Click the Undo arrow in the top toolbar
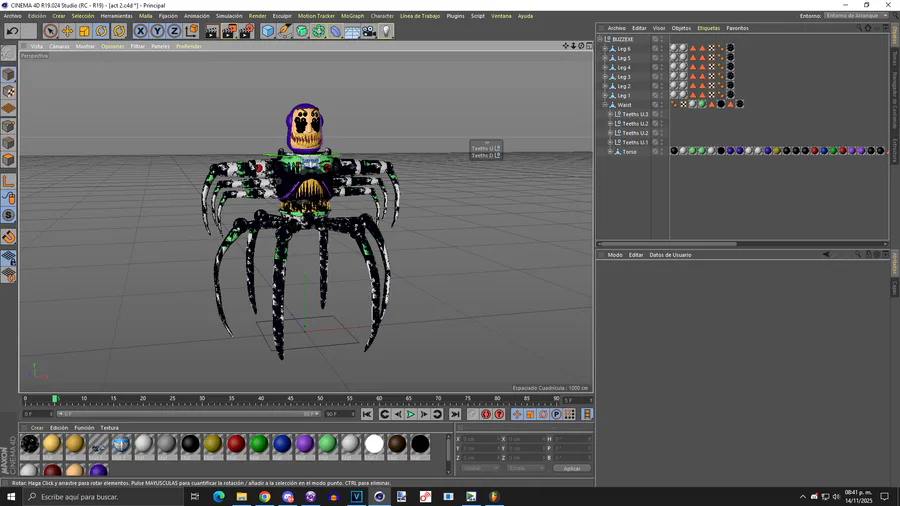 coord(13,31)
